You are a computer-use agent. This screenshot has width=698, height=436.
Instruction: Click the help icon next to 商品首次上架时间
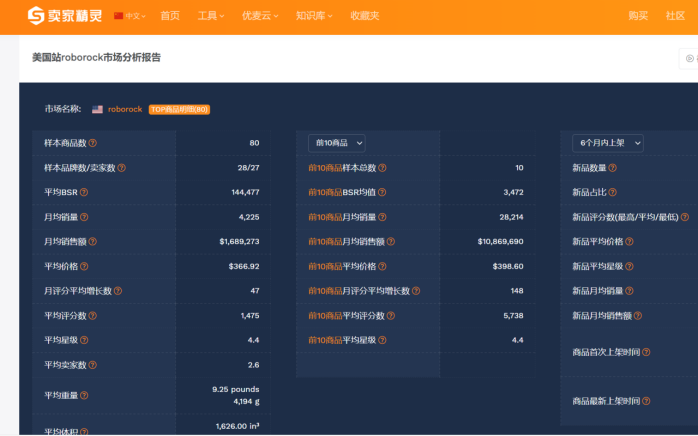click(x=648, y=352)
